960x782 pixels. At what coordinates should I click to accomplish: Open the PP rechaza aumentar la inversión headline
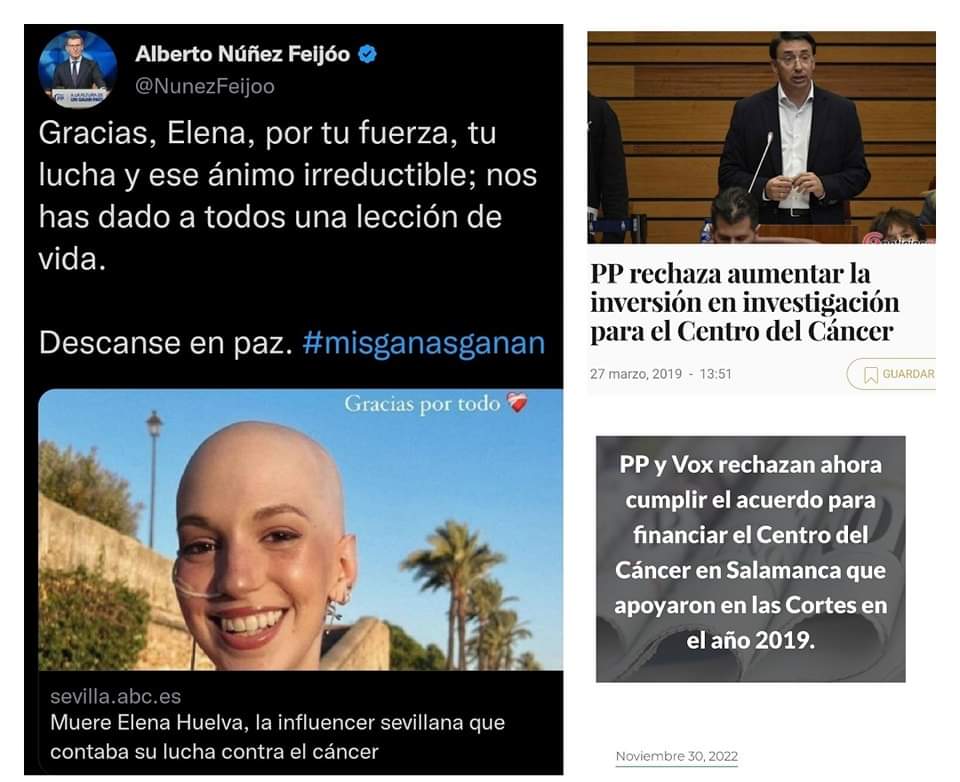(744, 303)
